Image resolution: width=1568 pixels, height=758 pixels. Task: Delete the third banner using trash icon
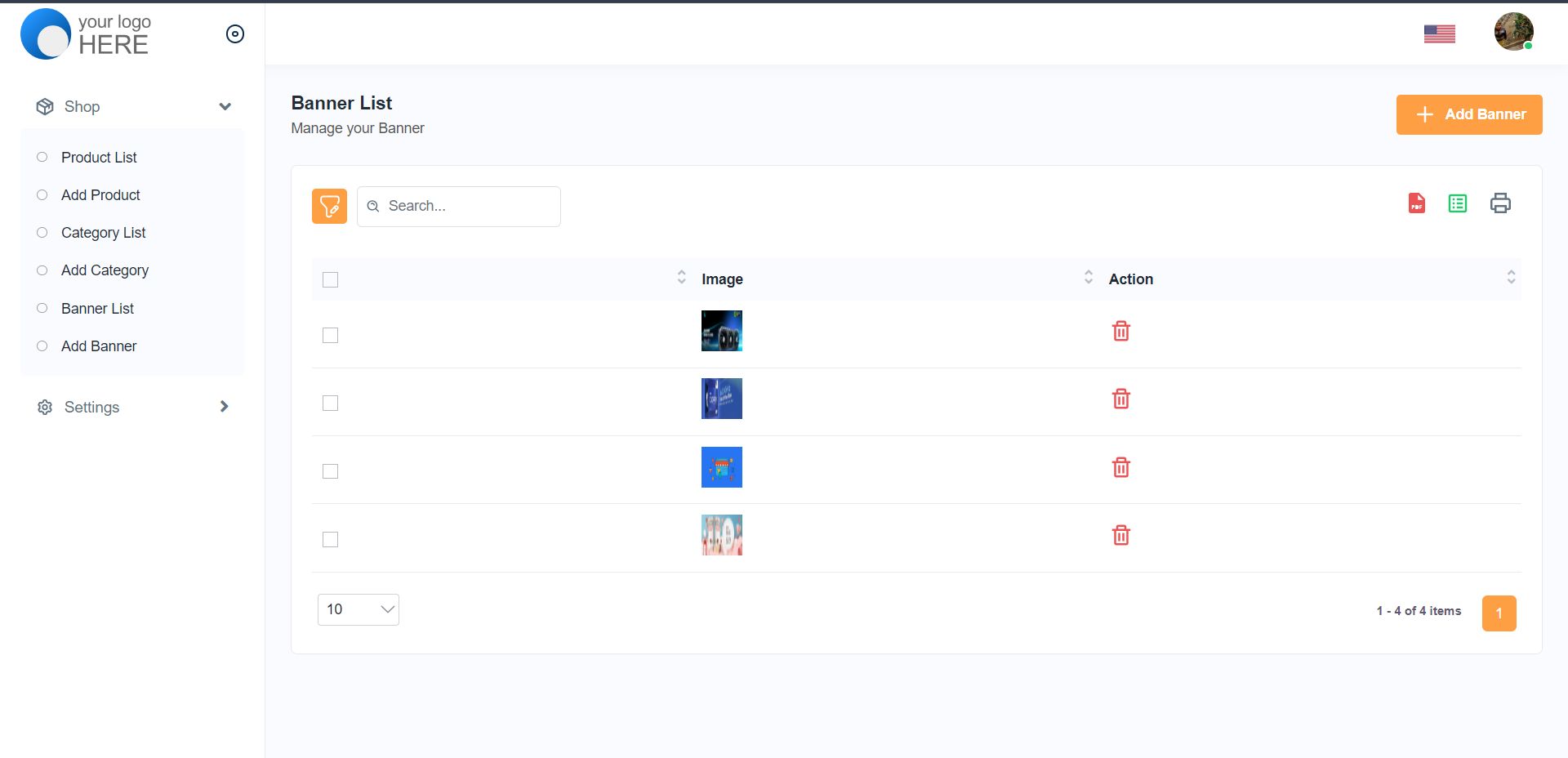(1120, 467)
